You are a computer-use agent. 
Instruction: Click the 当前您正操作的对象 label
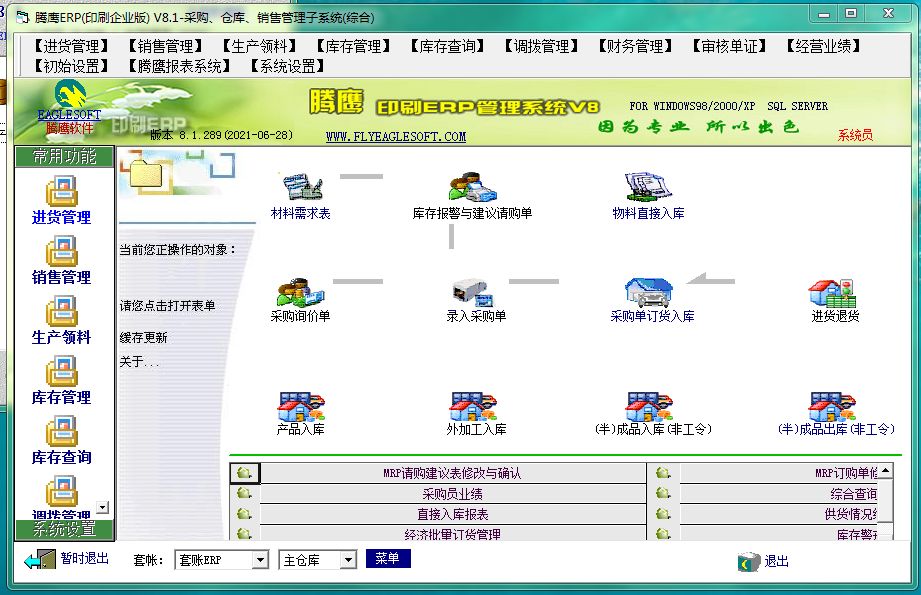[x=178, y=250]
